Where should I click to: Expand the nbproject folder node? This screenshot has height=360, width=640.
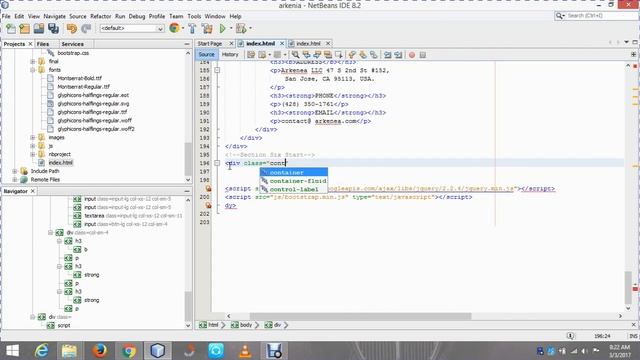click(x=33, y=154)
